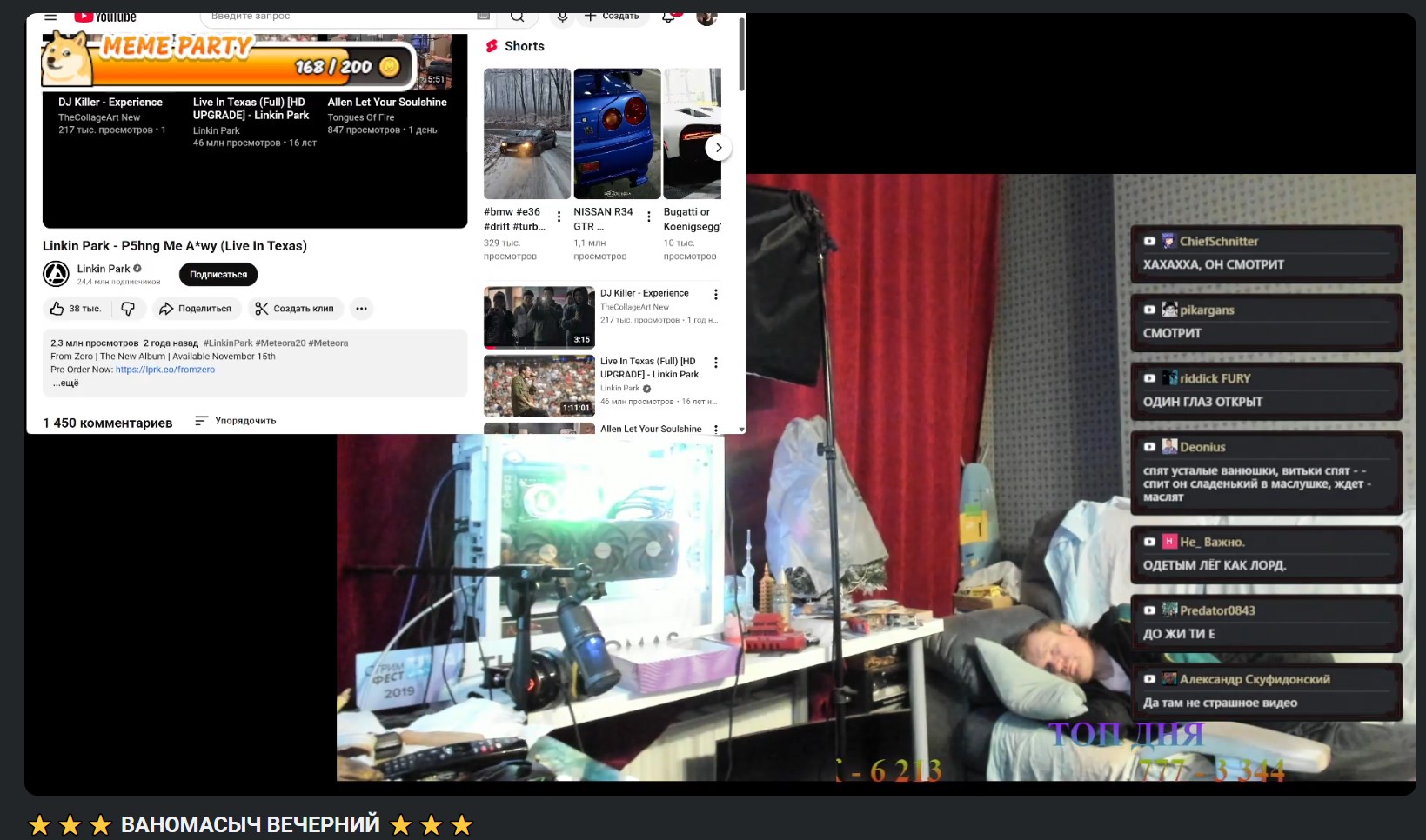Open the lprk.co/fromzero link
This screenshot has width=1426, height=840.
tap(165, 370)
